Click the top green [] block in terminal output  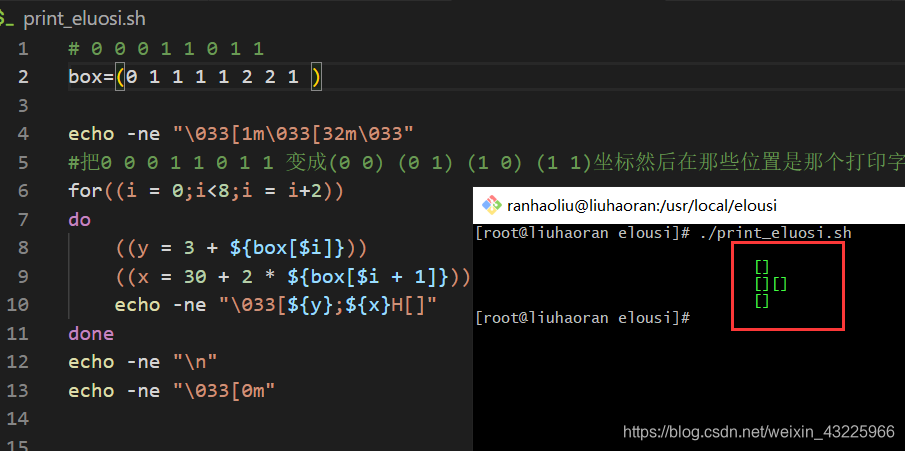pyautogui.click(x=762, y=267)
